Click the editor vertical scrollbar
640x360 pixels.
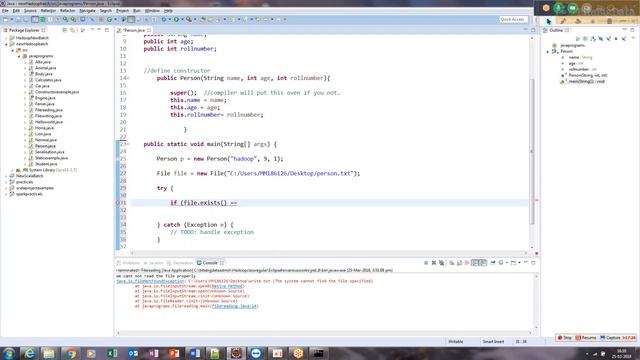click(531, 152)
